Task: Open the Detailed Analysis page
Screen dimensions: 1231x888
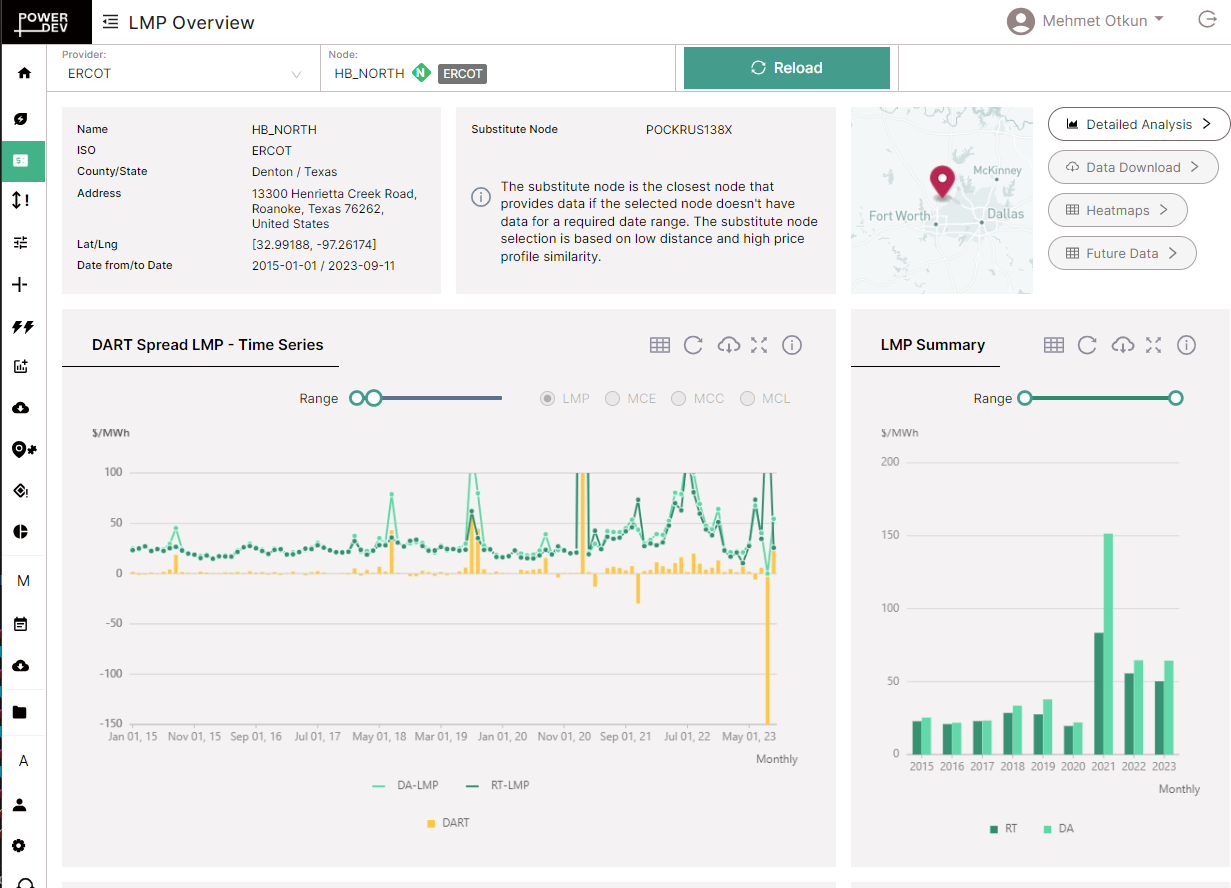Action: (1139, 124)
